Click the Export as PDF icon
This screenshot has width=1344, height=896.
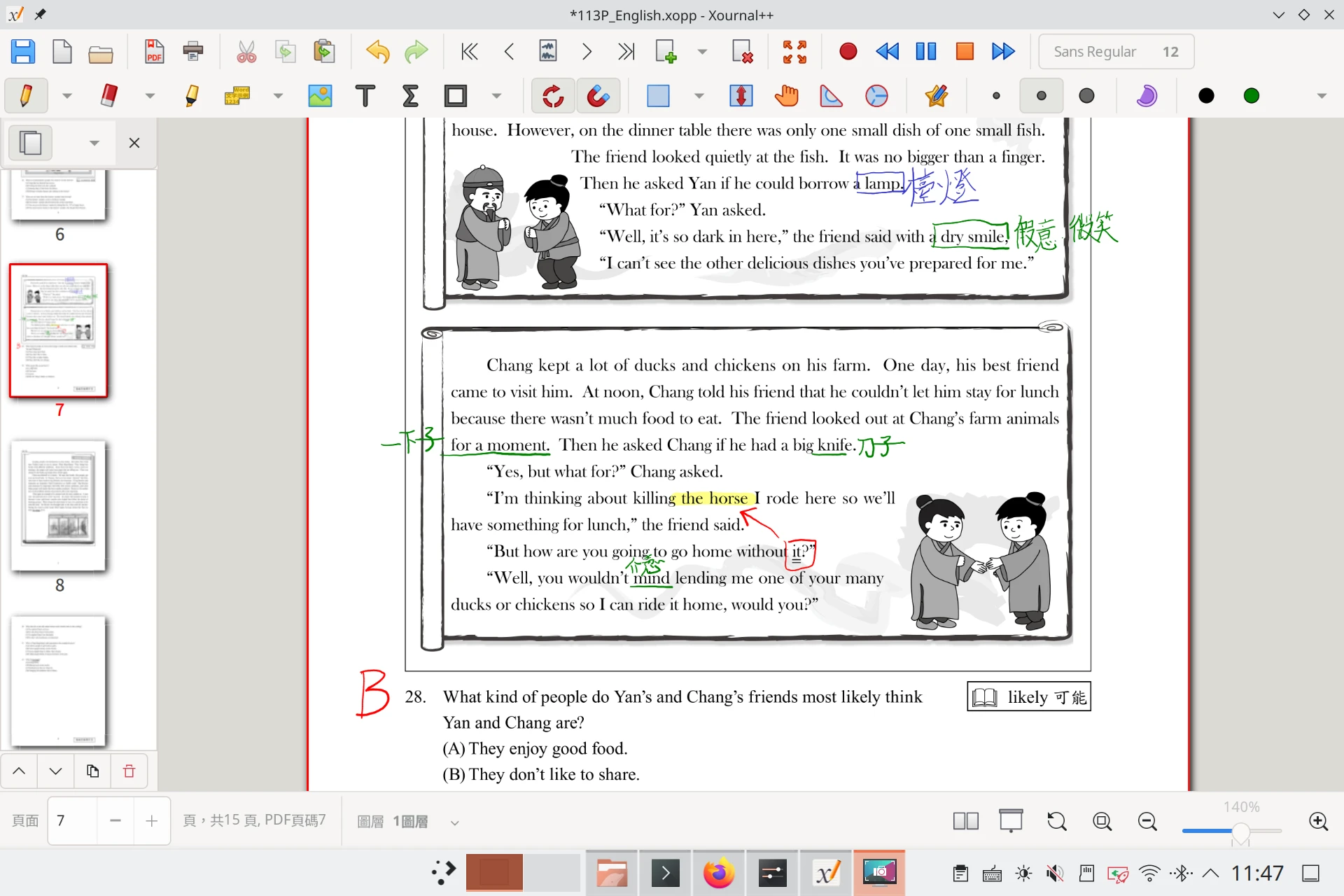[154, 52]
